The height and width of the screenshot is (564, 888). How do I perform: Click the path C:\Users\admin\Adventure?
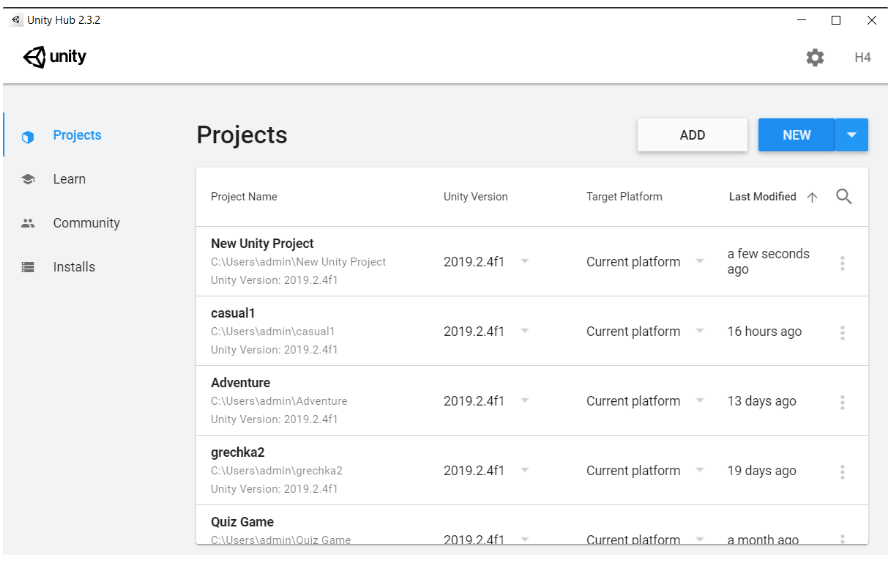pos(279,401)
